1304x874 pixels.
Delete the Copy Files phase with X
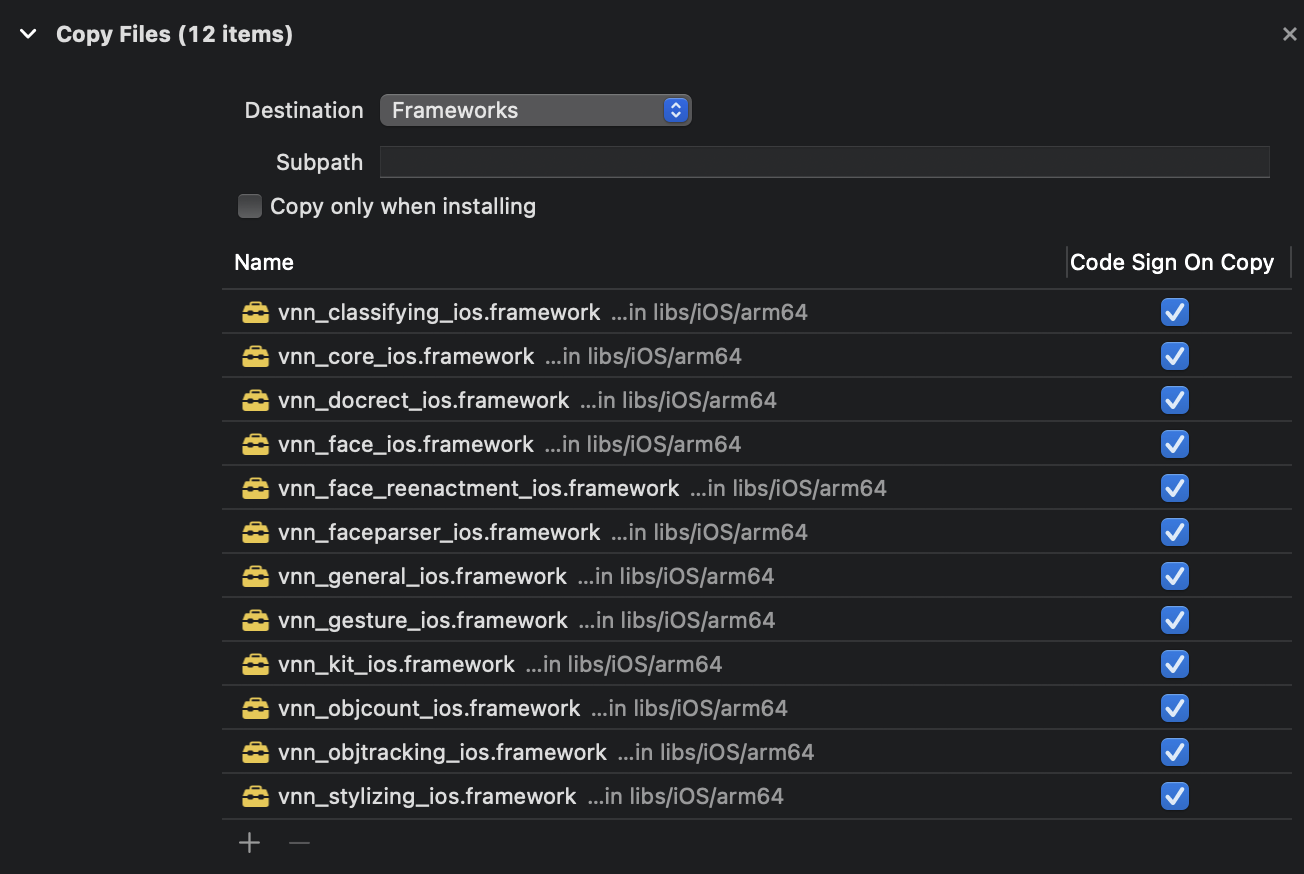pos(1289,34)
